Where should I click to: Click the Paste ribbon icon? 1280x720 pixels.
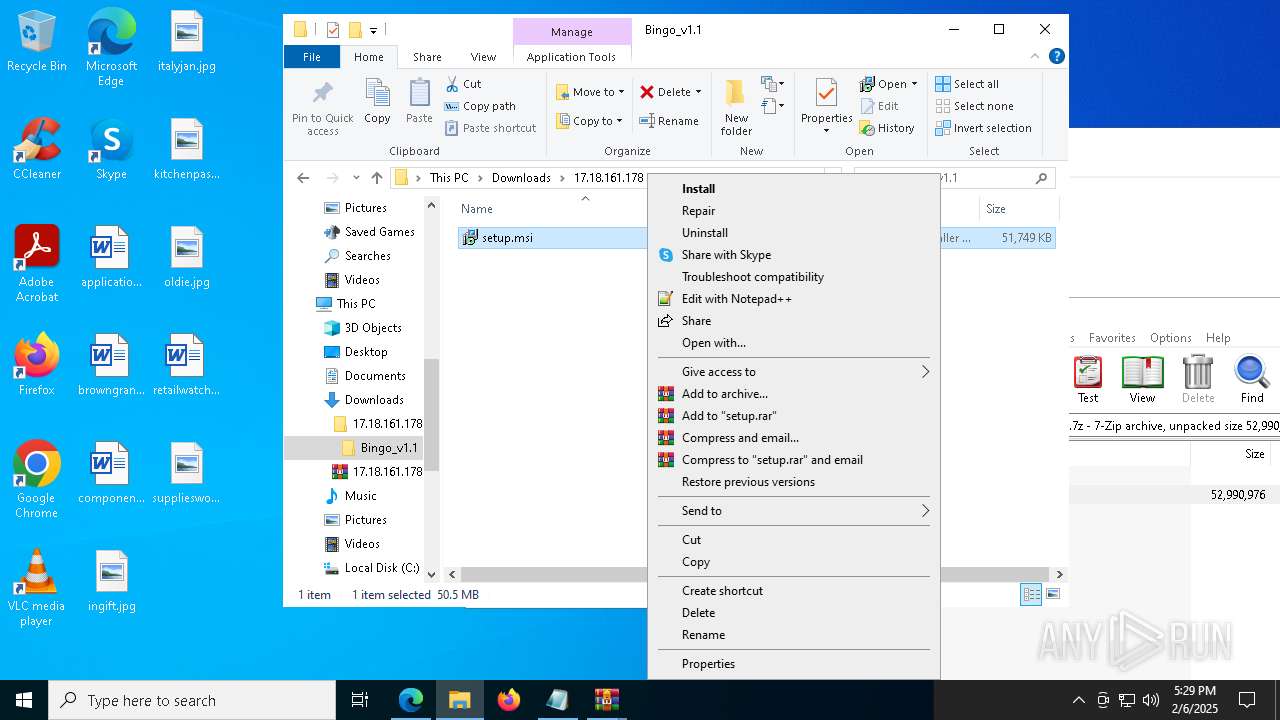click(x=419, y=94)
